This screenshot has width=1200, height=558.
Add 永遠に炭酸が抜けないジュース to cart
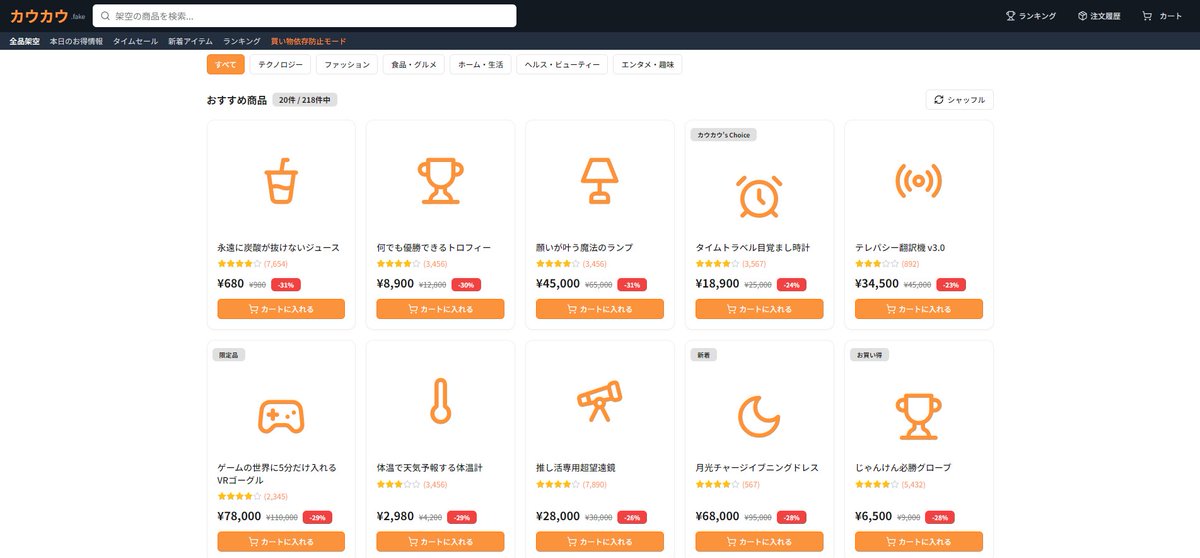pyautogui.click(x=281, y=309)
